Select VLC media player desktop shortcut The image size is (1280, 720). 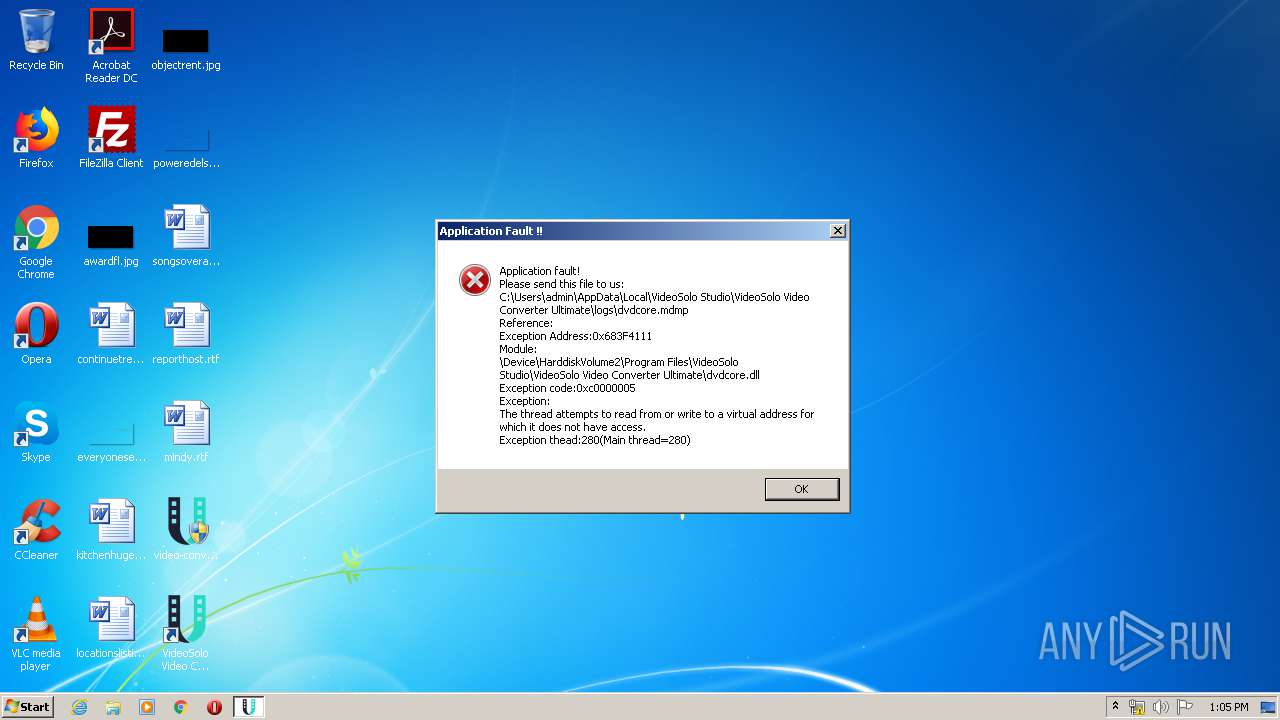coord(36,634)
